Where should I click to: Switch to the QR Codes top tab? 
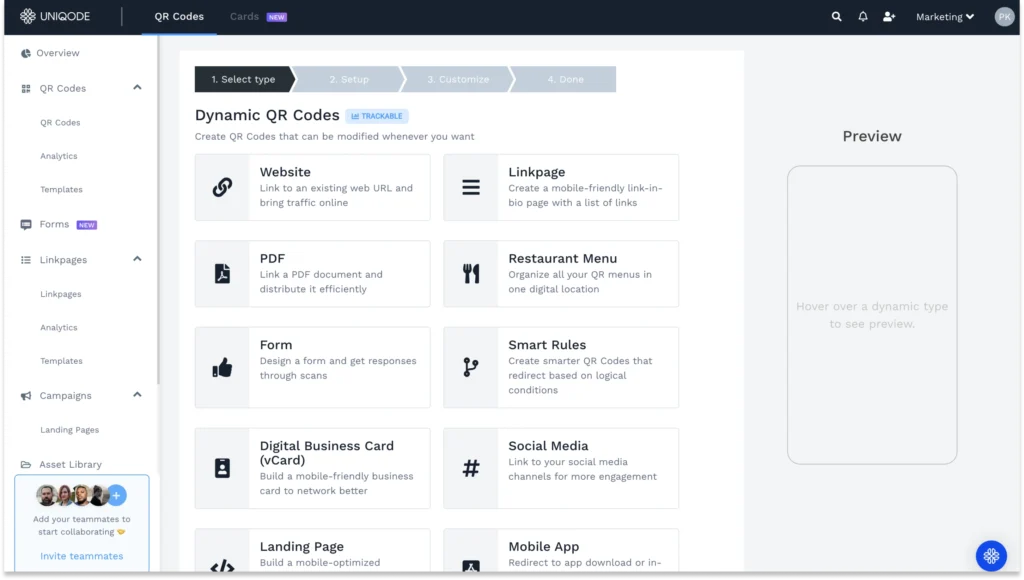(179, 16)
